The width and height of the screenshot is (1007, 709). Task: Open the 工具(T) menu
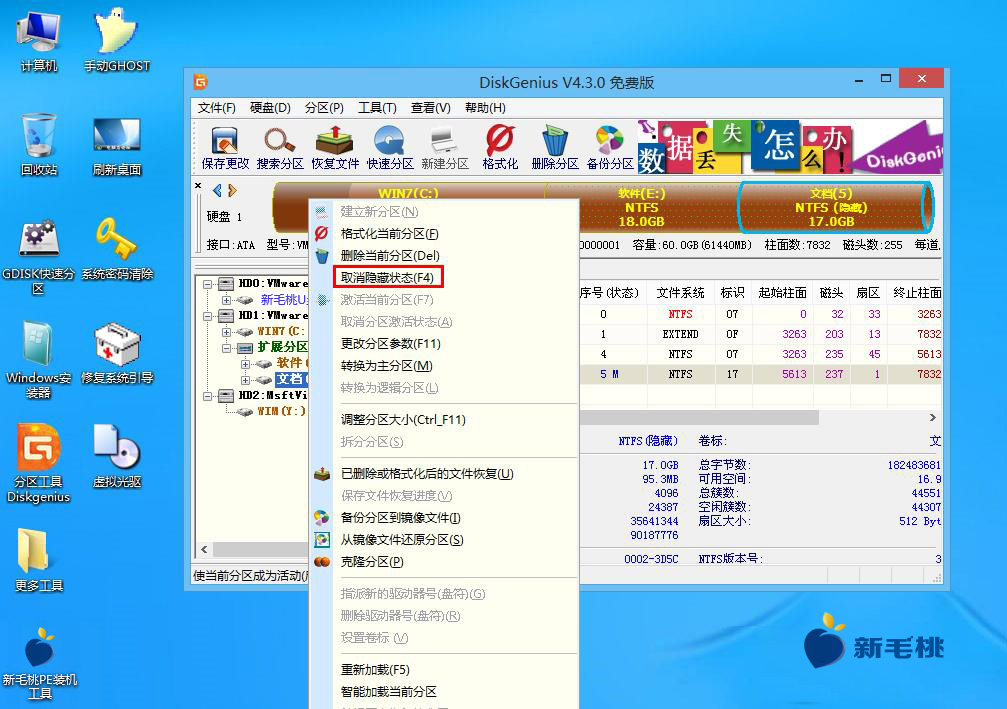coord(377,108)
